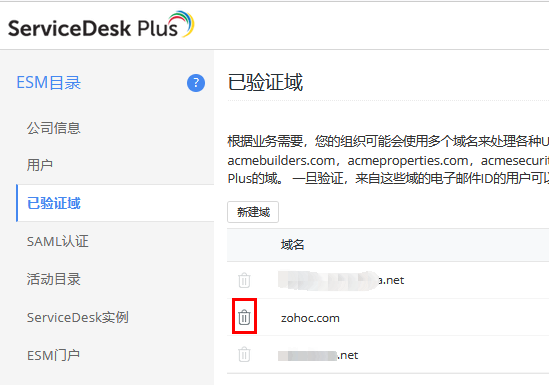This screenshot has width=549, height=385.
Task: Click the trash icon in the last .net domain row
Action: [x=244, y=354]
